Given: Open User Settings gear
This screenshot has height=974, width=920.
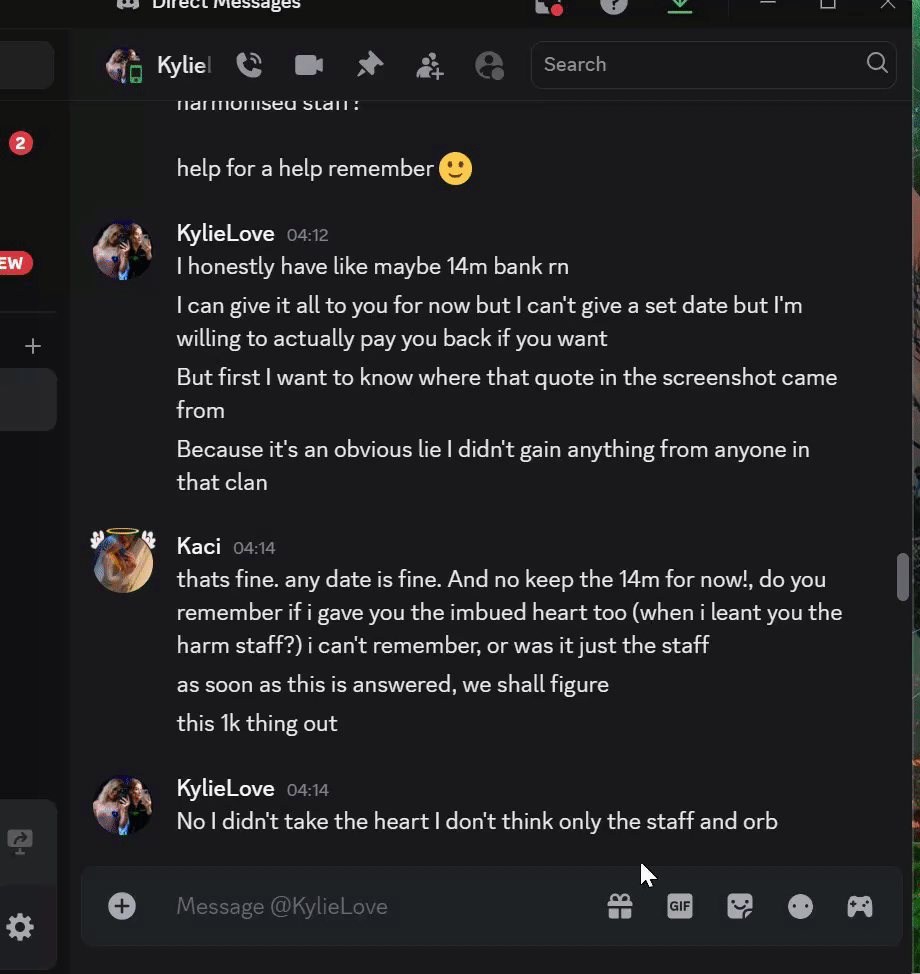Looking at the screenshot, I should click(20, 927).
